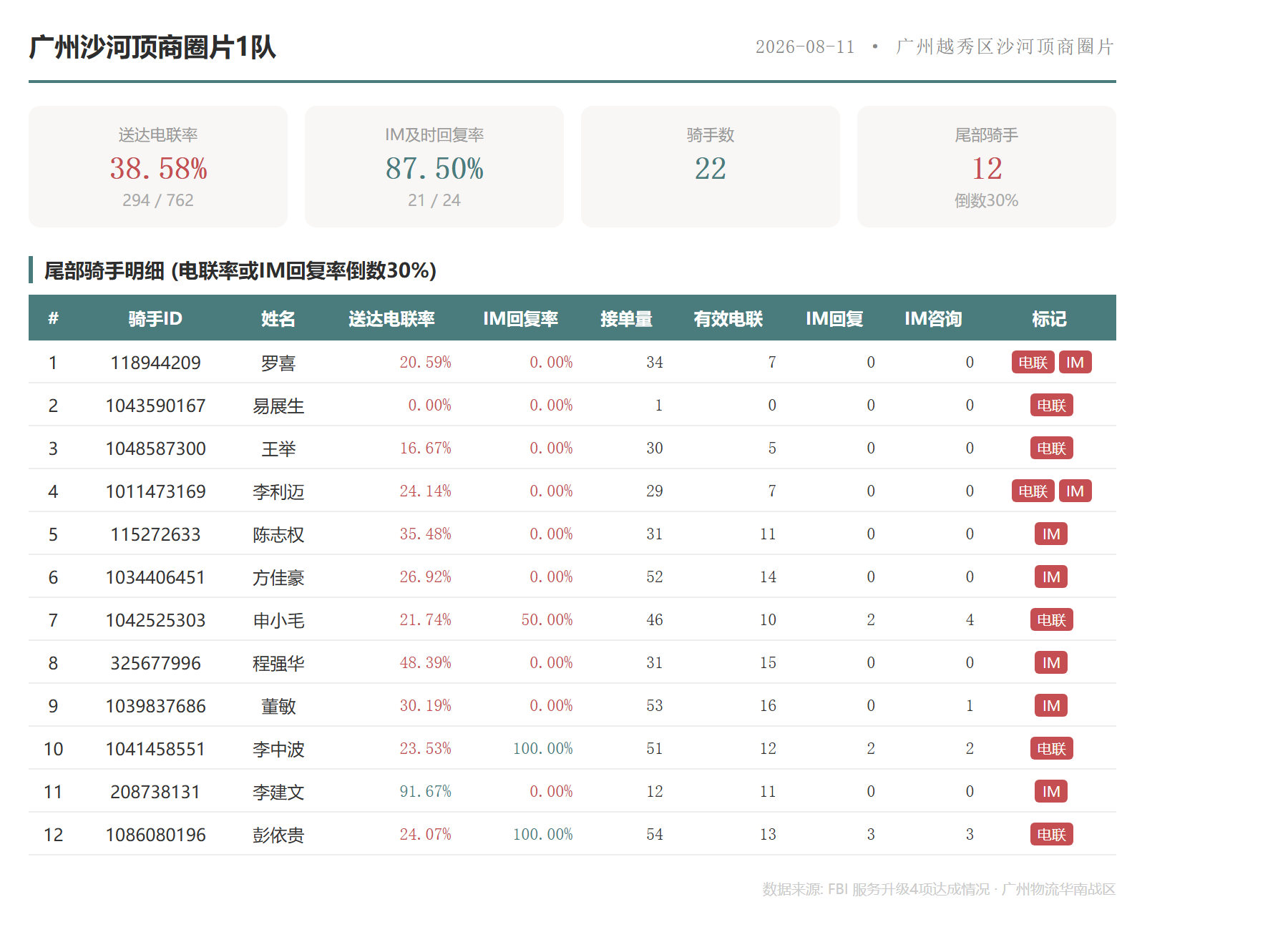Click the IM tag in 李利迈's row

coord(1075,491)
